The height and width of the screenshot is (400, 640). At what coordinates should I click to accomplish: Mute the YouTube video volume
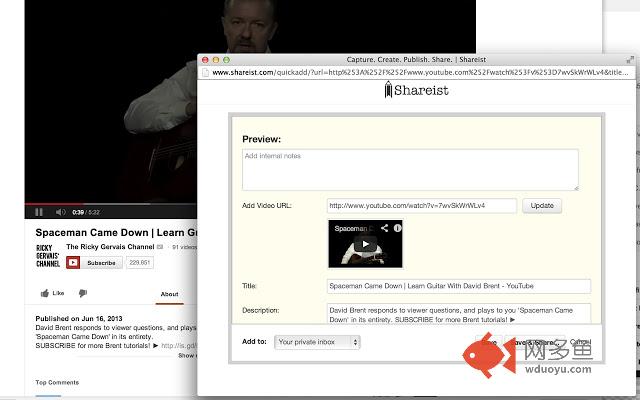pyautogui.click(x=60, y=212)
